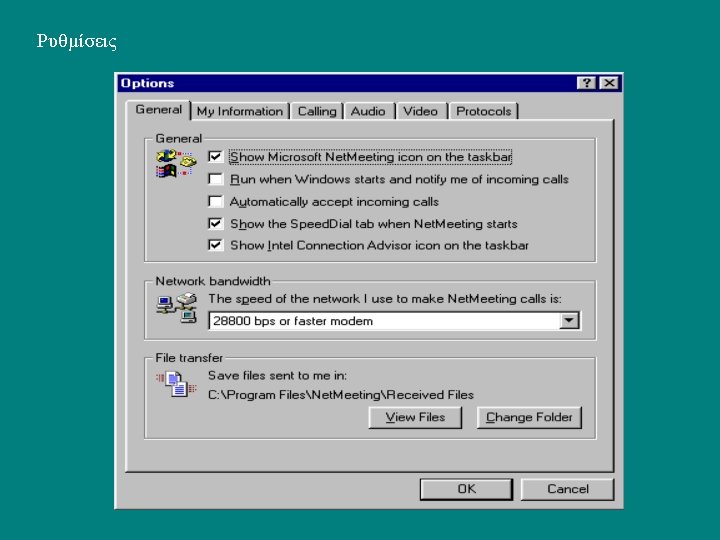
Task: Dismiss dialog with Cancel button
Action: tap(568, 489)
